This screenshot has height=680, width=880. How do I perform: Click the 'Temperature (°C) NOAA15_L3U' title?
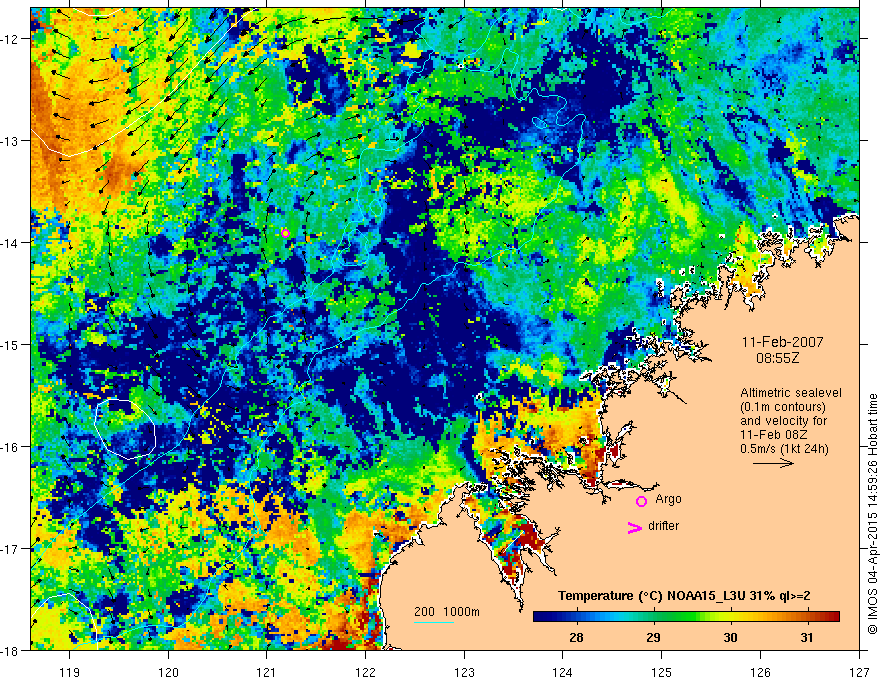pyautogui.click(x=652, y=596)
